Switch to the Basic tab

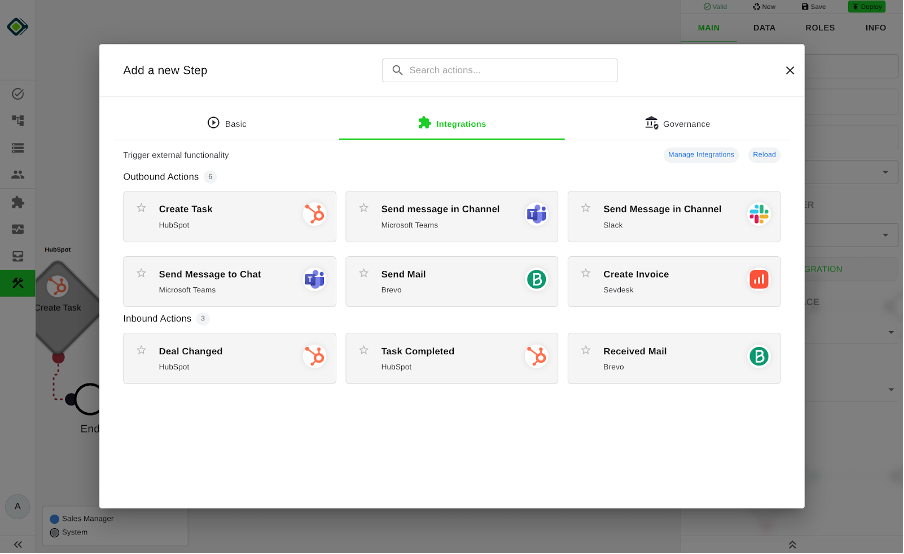pyautogui.click(x=226, y=124)
